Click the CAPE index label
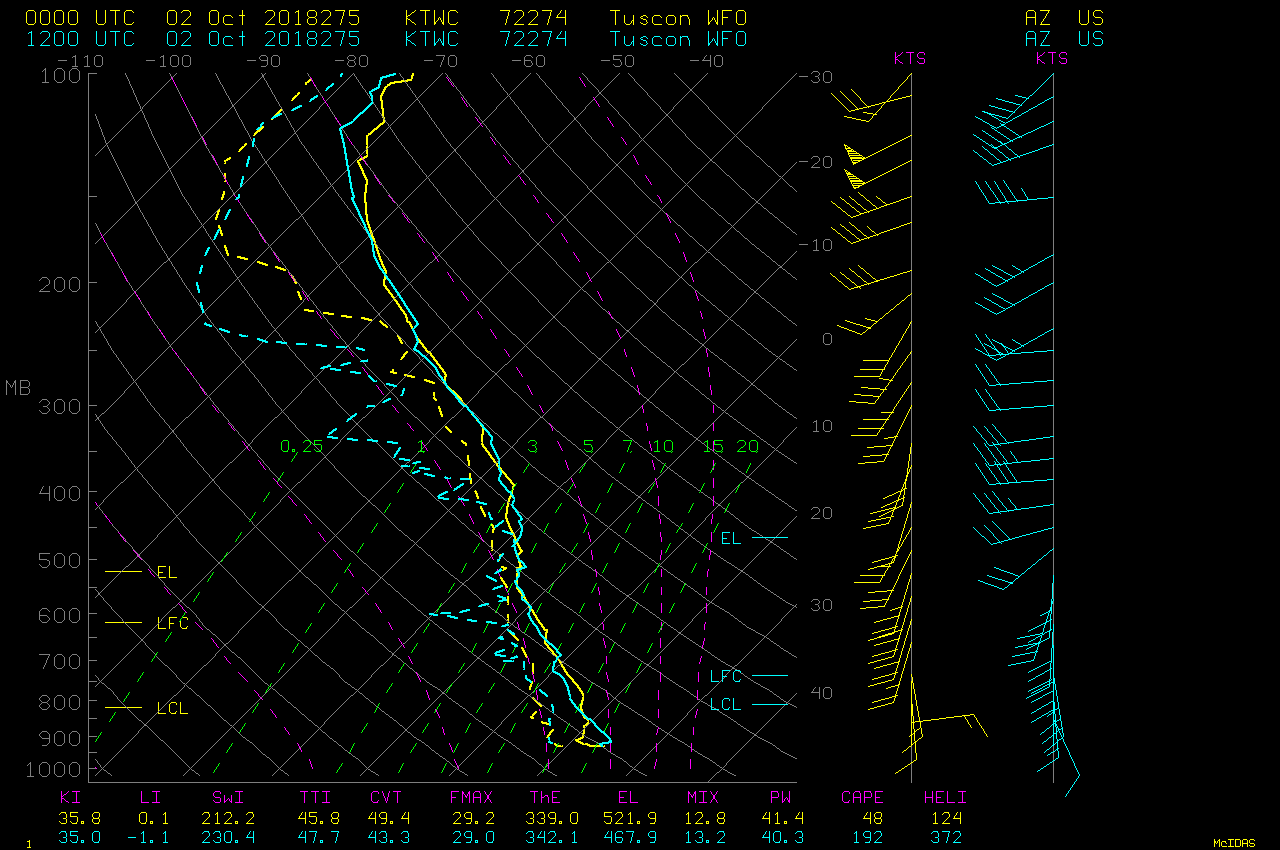Viewport: 1280px width, 850px height. pyautogui.click(x=862, y=797)
